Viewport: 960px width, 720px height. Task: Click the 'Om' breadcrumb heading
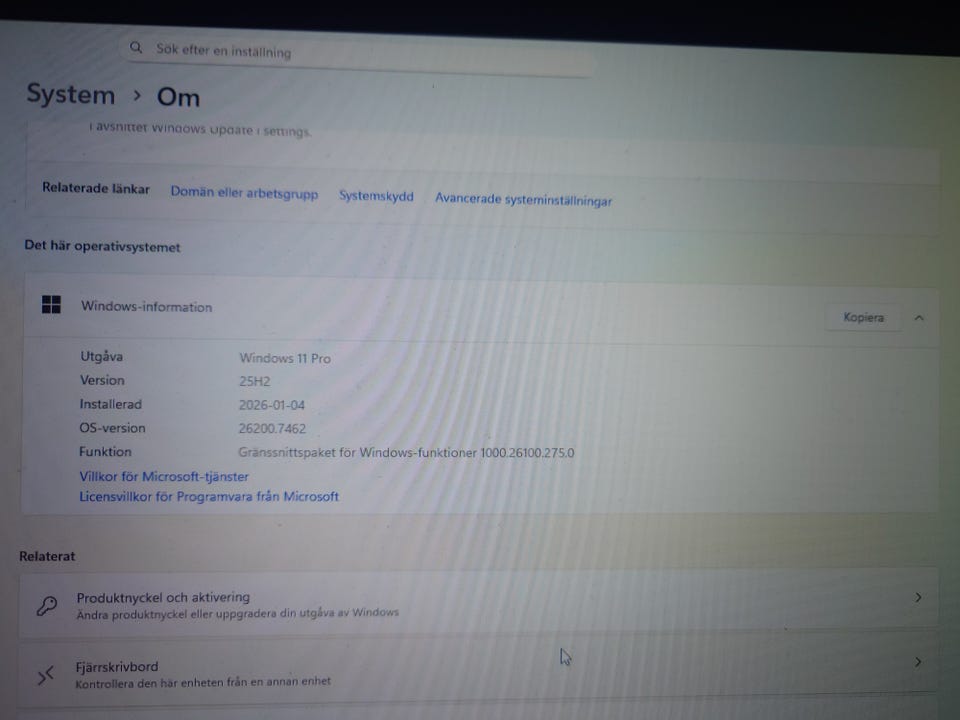[x=178, y=97]
